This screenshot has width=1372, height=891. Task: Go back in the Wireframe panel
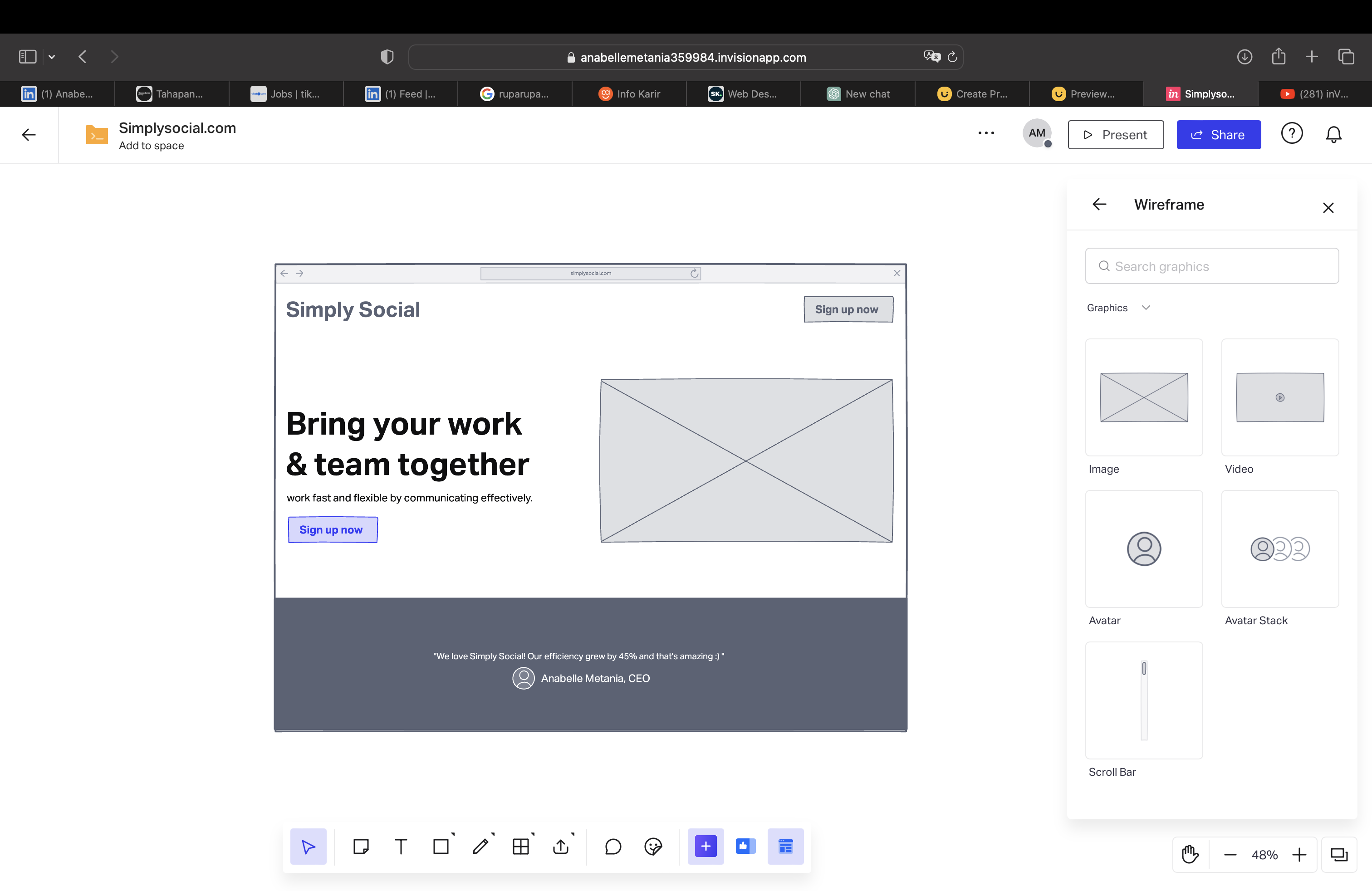(x=1099, y=204)
